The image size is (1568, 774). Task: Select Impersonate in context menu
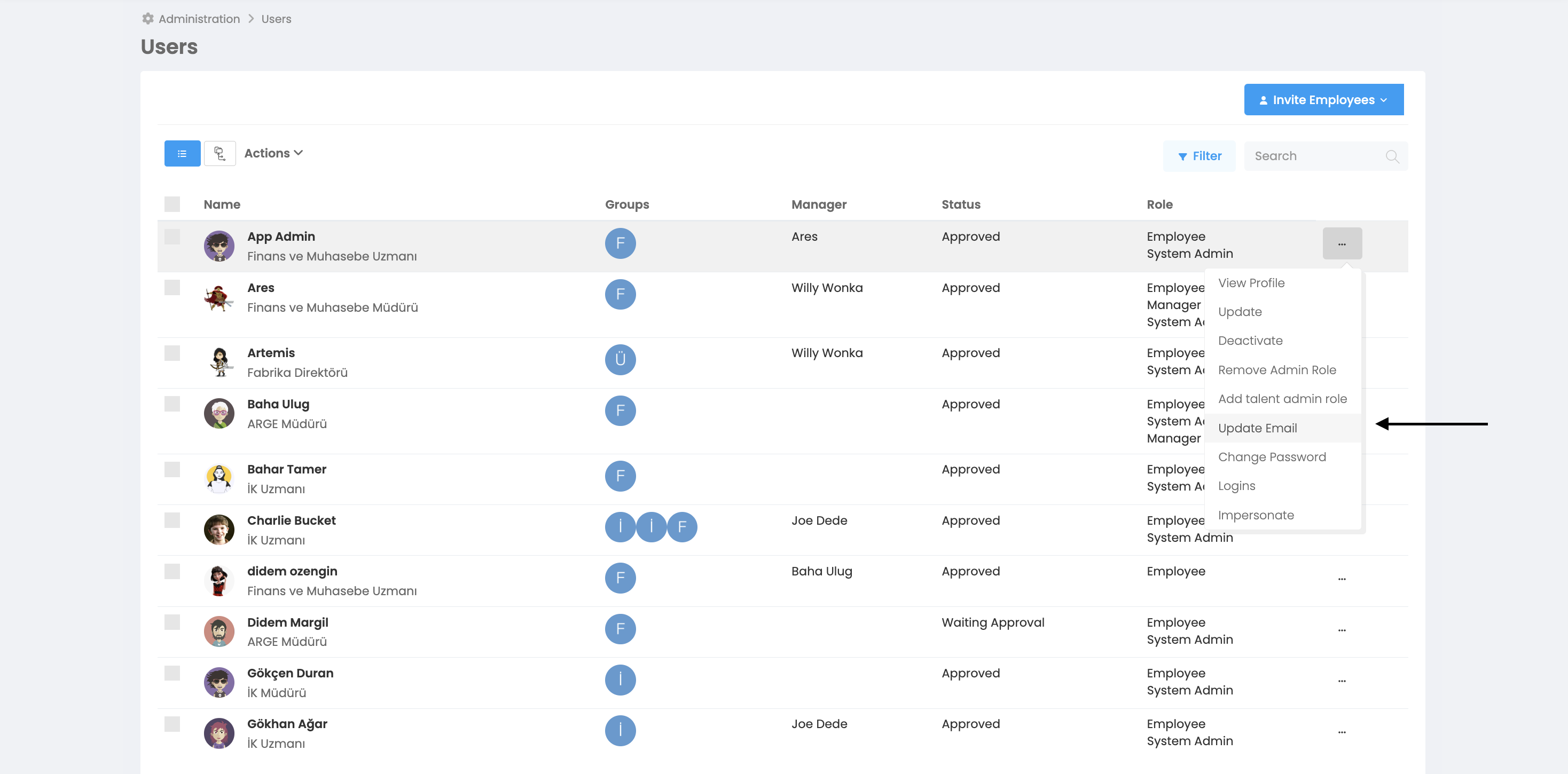1255,515
